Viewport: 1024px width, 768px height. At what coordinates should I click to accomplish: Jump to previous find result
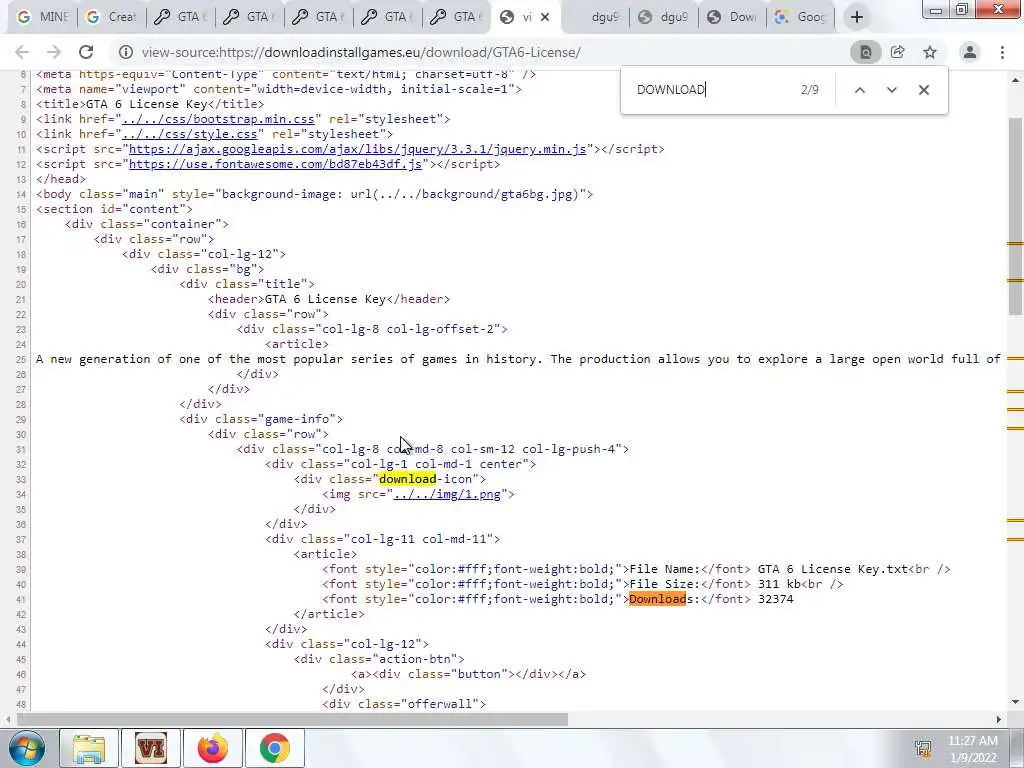(x=860, y=90)
